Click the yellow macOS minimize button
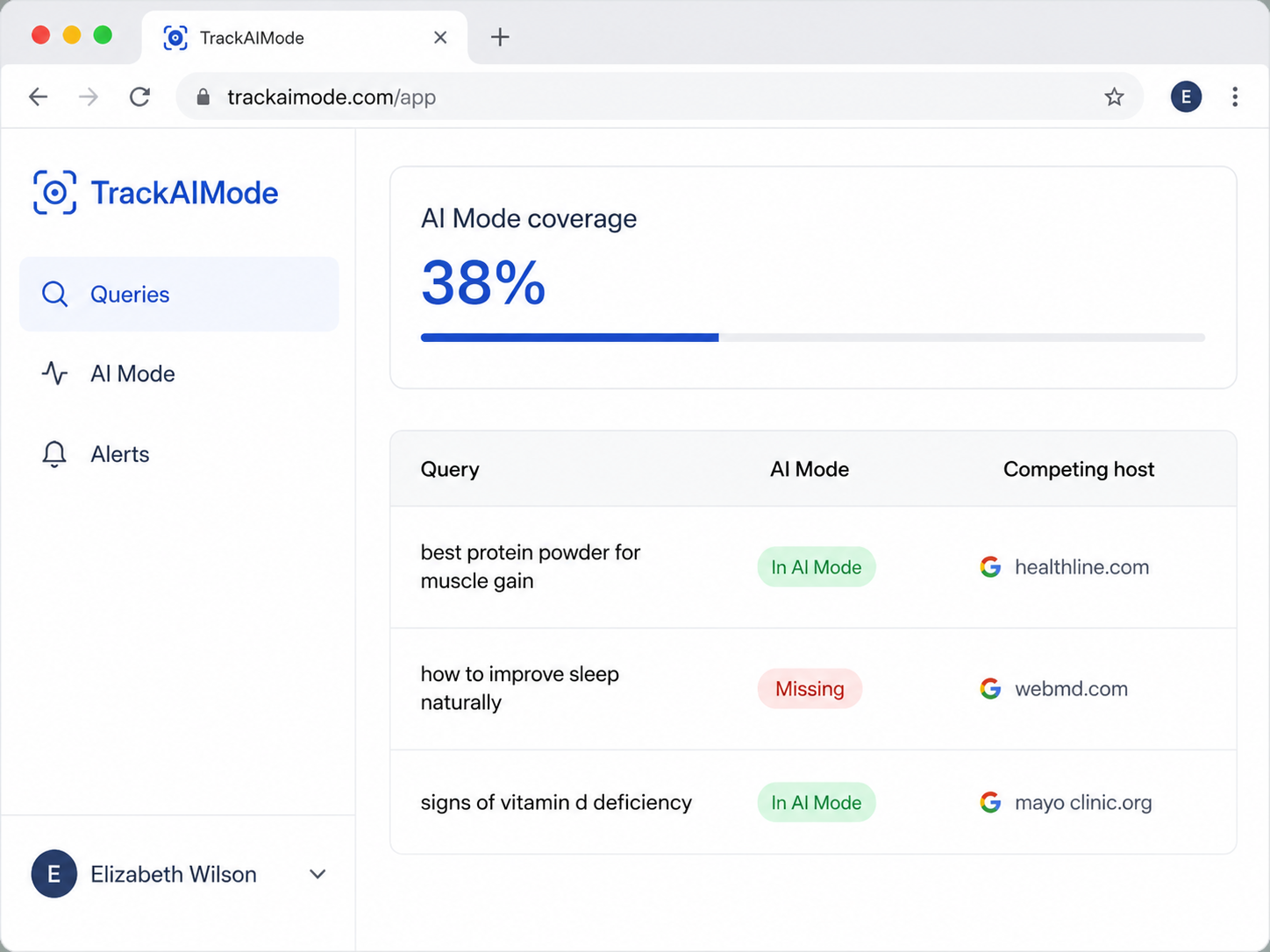The height and width of the screenshot is (952, 1270). [x=72, y=34]
